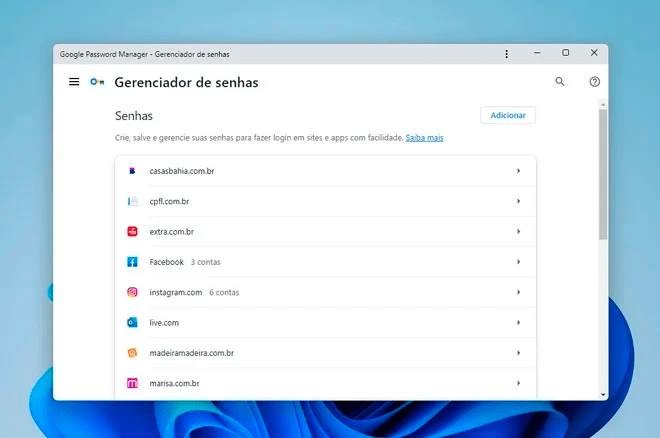
Task: Open the three-dot window options menu
Action: point(507,53)
